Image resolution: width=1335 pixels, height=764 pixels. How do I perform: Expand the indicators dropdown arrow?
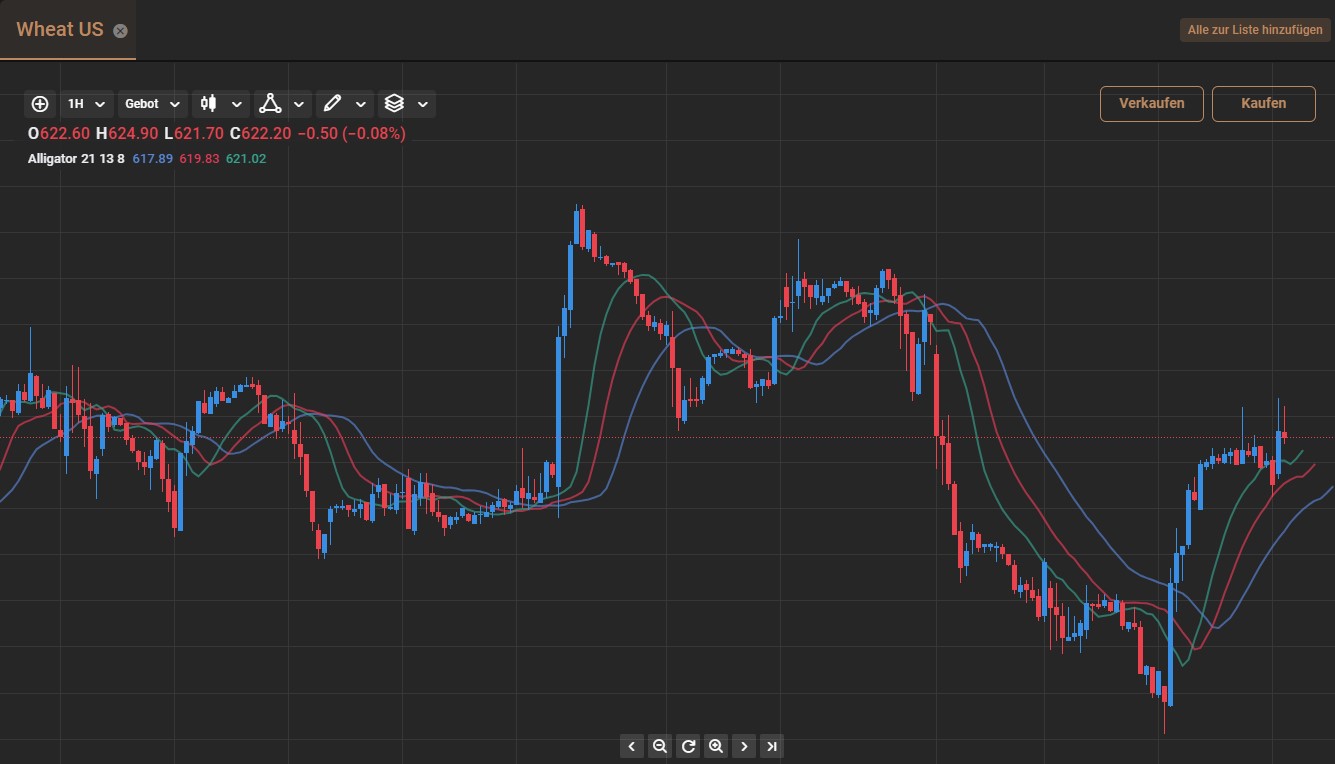point(299,104)
